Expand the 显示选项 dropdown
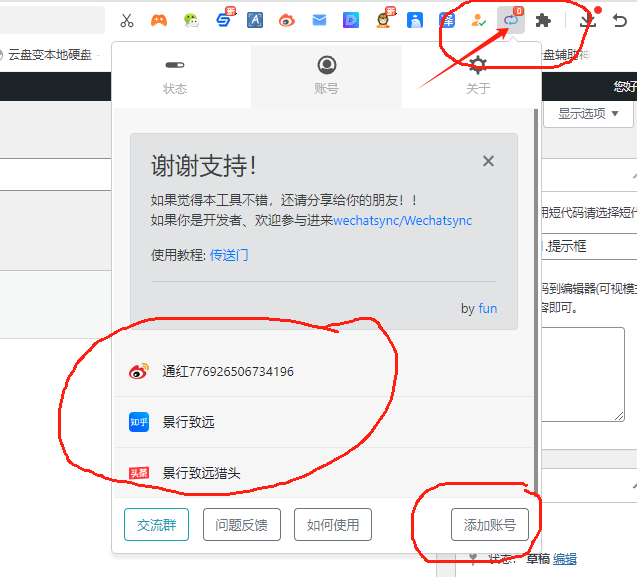 click(x=588, y=113)
